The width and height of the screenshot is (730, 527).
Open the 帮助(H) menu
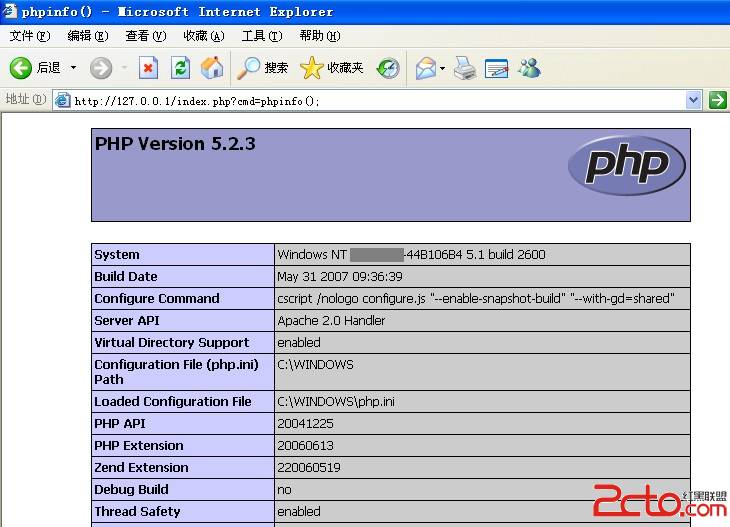(x=320, y=36)
